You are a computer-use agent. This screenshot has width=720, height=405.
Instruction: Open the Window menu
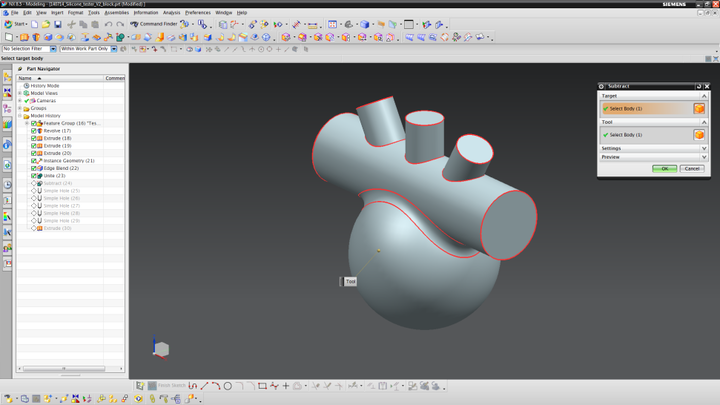coord(224,13)
